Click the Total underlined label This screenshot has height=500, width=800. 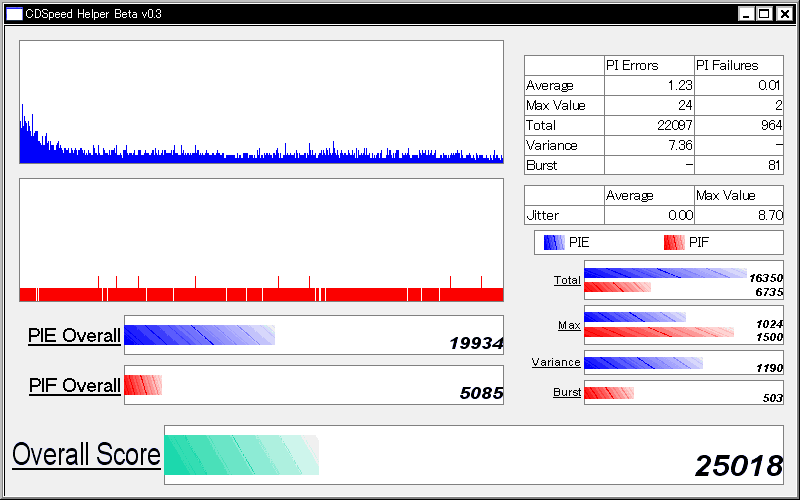[x=567, y=280]
